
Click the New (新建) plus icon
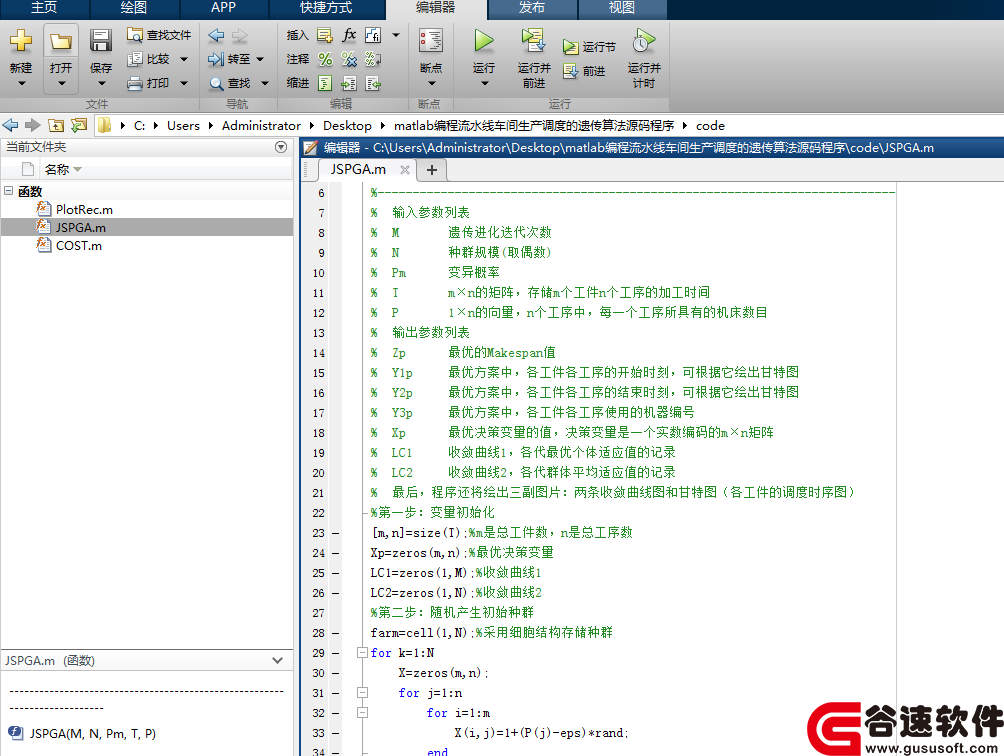[x=20, y=40]
